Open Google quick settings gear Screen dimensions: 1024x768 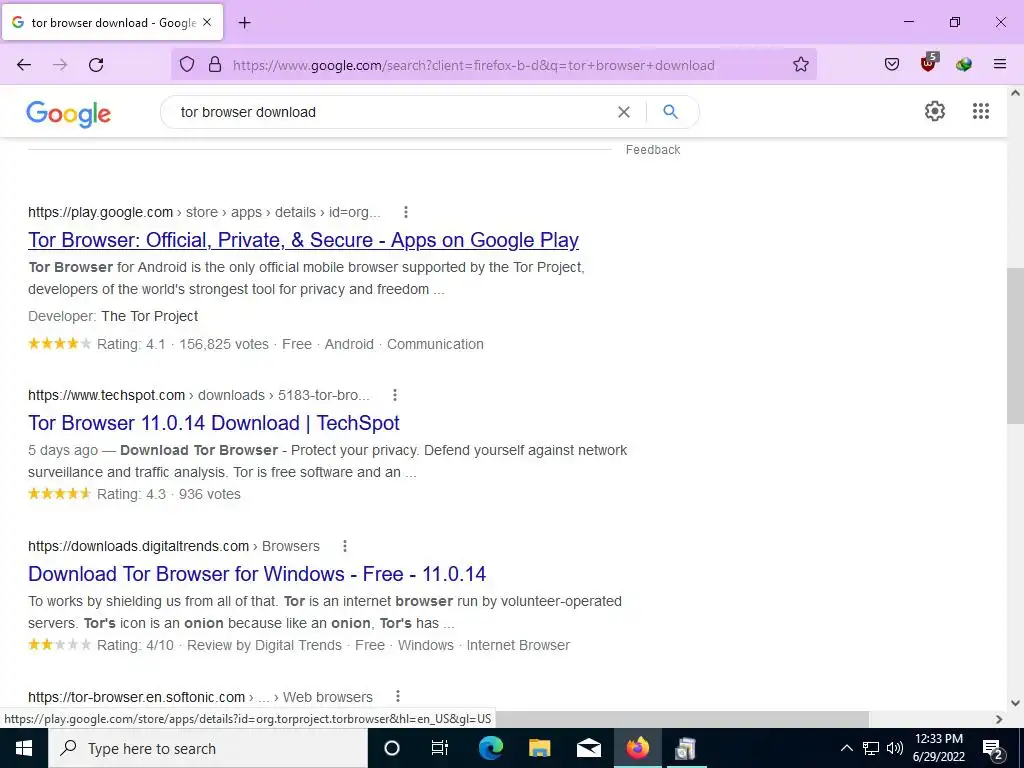[935, 111]
